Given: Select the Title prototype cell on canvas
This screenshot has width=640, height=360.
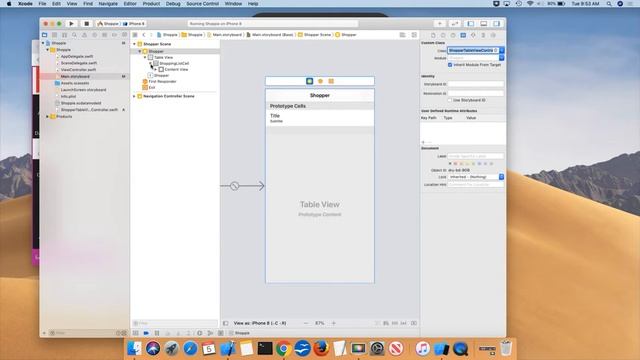Looking at the screenshot, I should point(320,118).
